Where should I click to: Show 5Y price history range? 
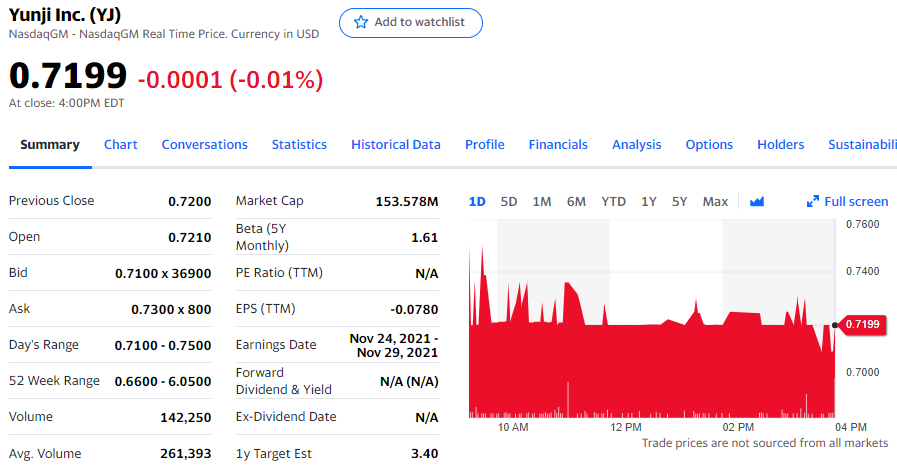680,201
